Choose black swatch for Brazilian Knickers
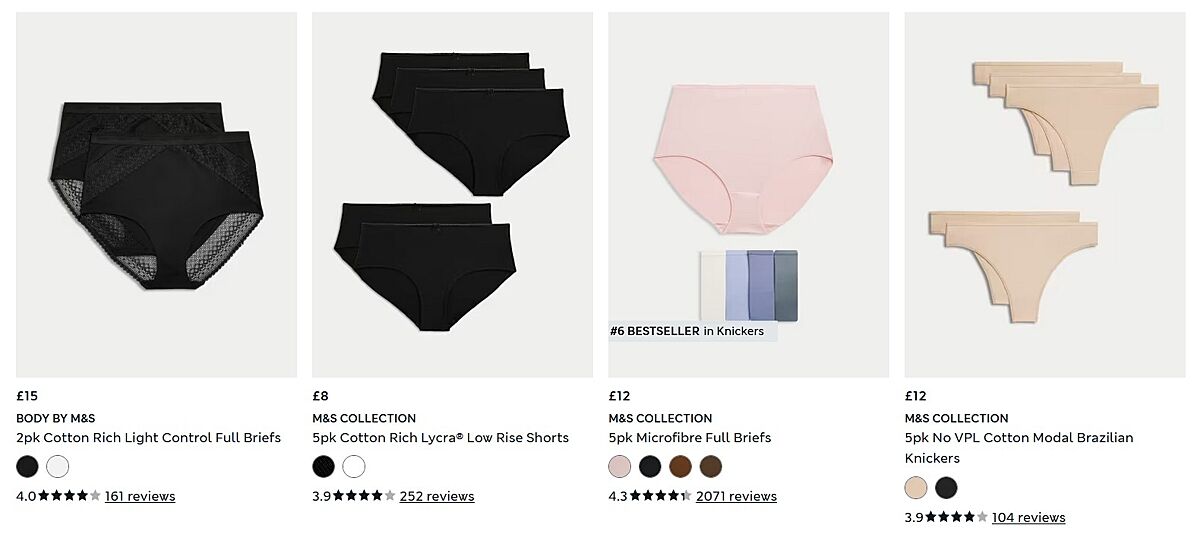This screenshot has width=1200, height=544. pos(946,487)
